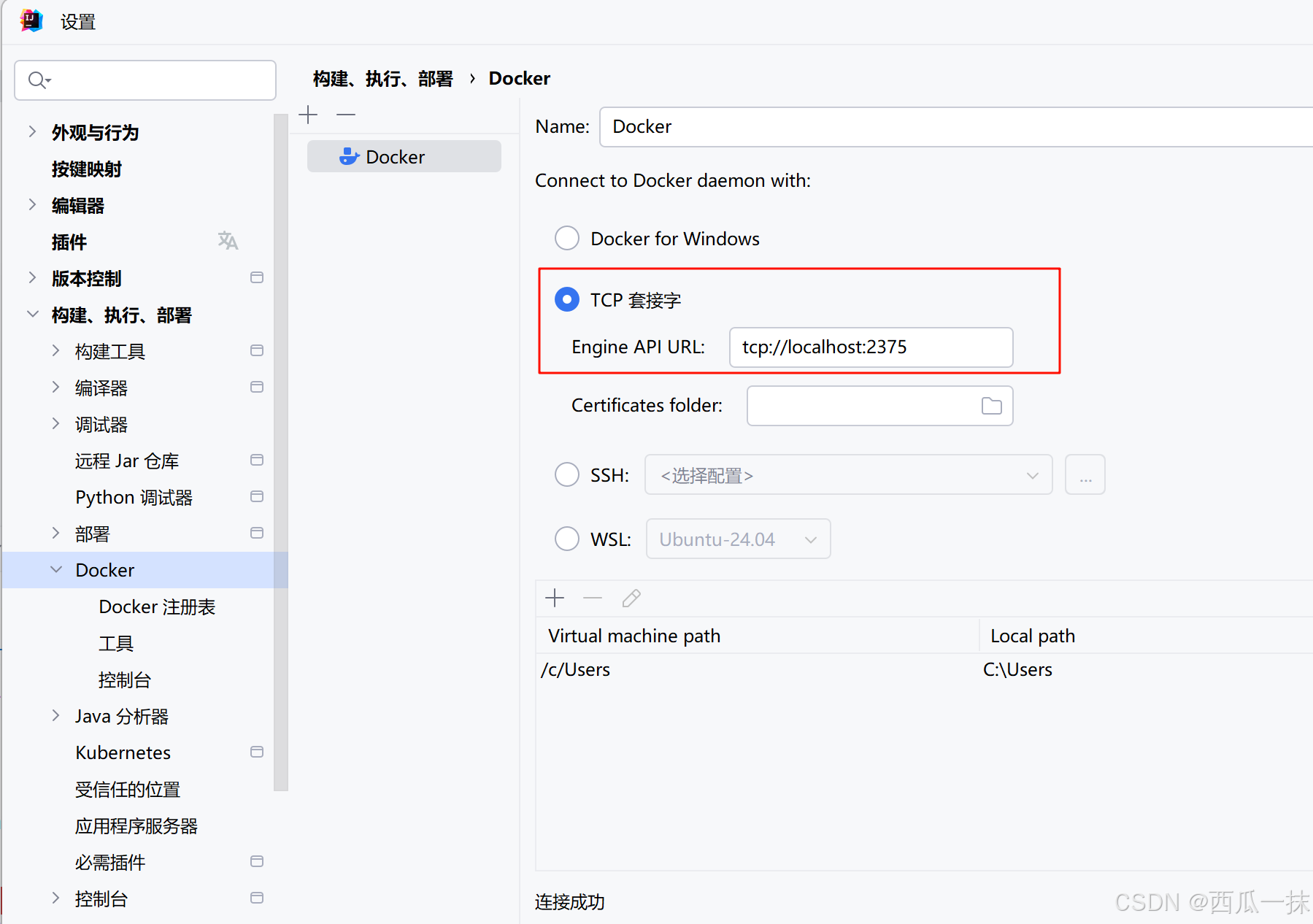Viewport: 1313px width, 924px height.
Task: Expand the 外观与行为 tree node
Action: coord(32,131)
